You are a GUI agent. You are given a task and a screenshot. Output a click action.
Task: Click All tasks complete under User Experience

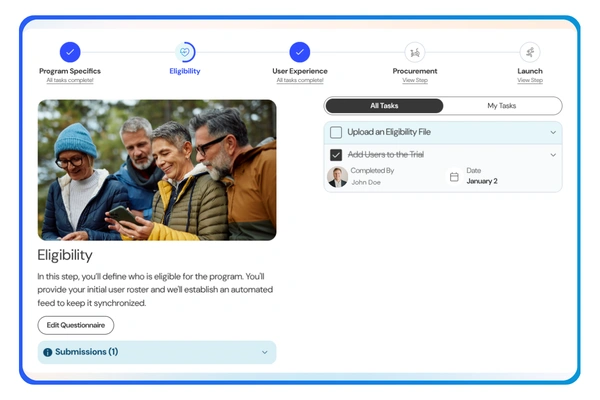click(x=300, y=80)
